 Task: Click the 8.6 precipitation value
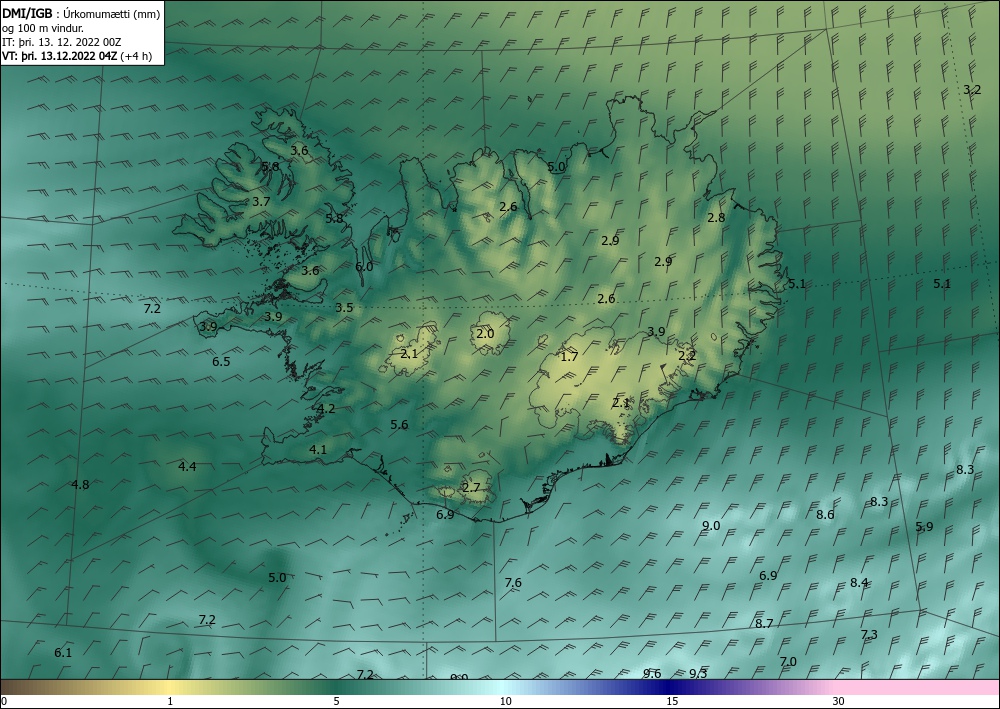(825, 515)
